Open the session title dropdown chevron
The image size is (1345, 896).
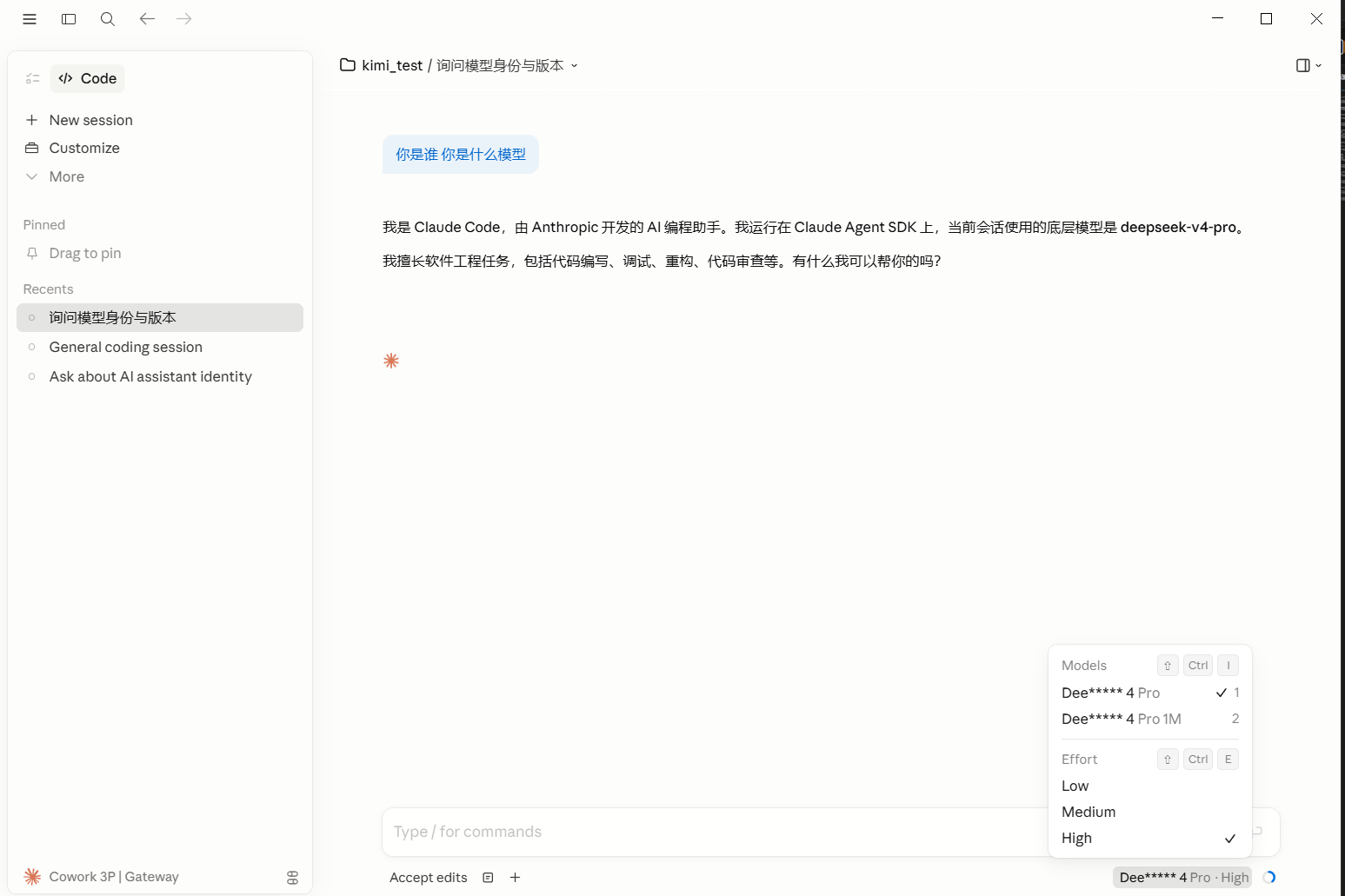[575, 66]
